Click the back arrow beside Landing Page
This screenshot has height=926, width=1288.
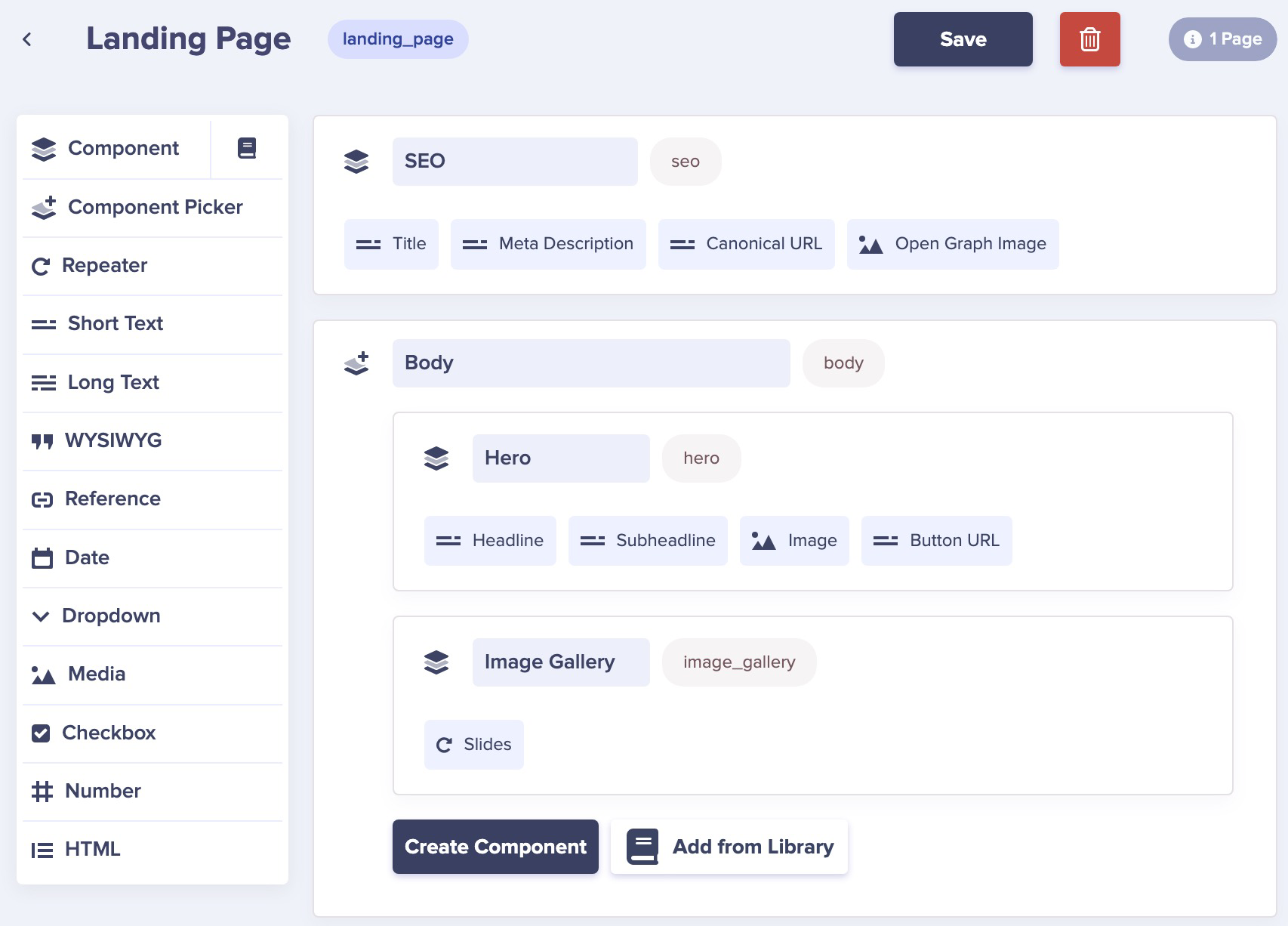coord(28,39)
